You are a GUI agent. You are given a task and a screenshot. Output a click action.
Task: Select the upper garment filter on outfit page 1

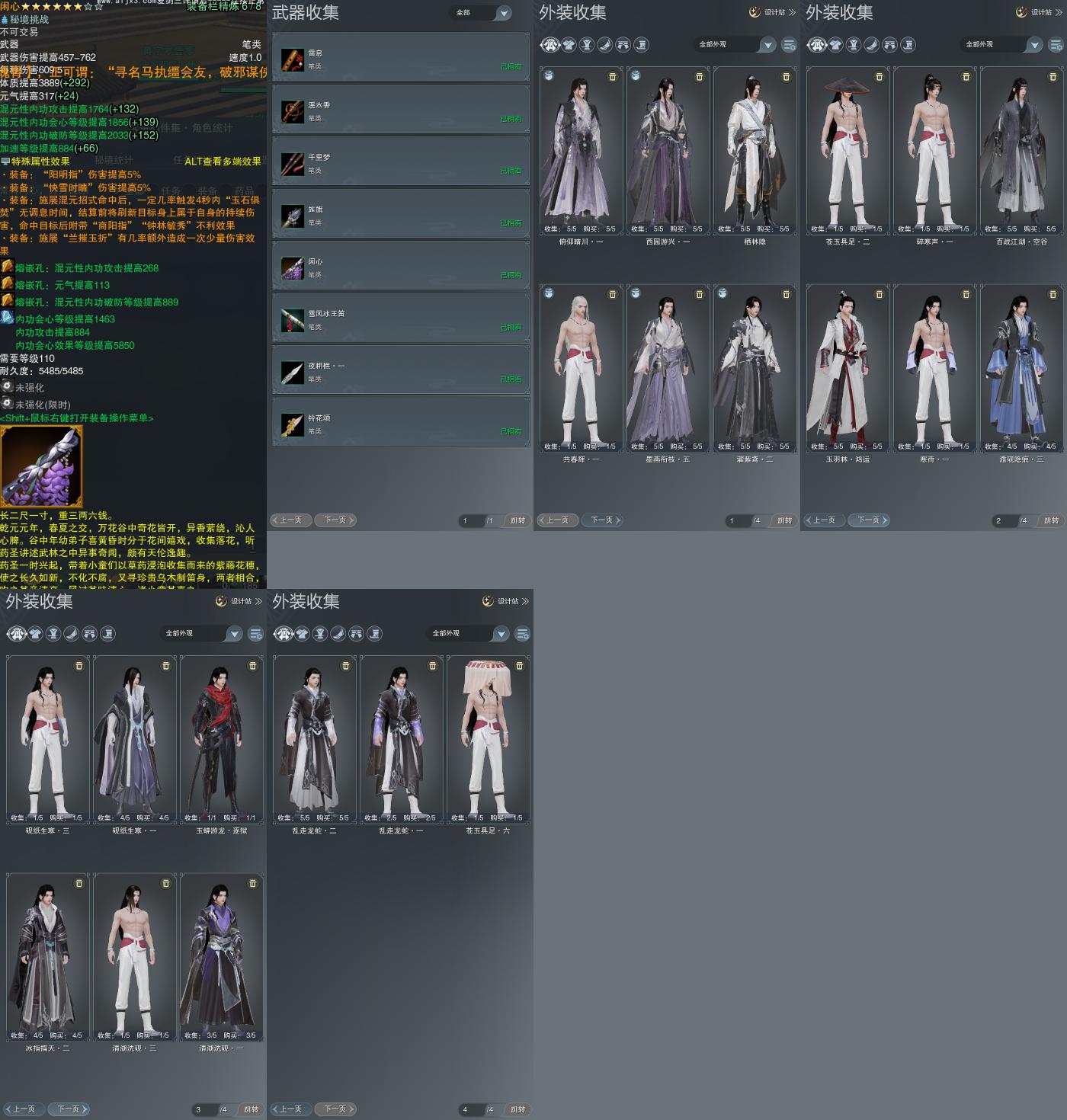(x=569, y=45)
